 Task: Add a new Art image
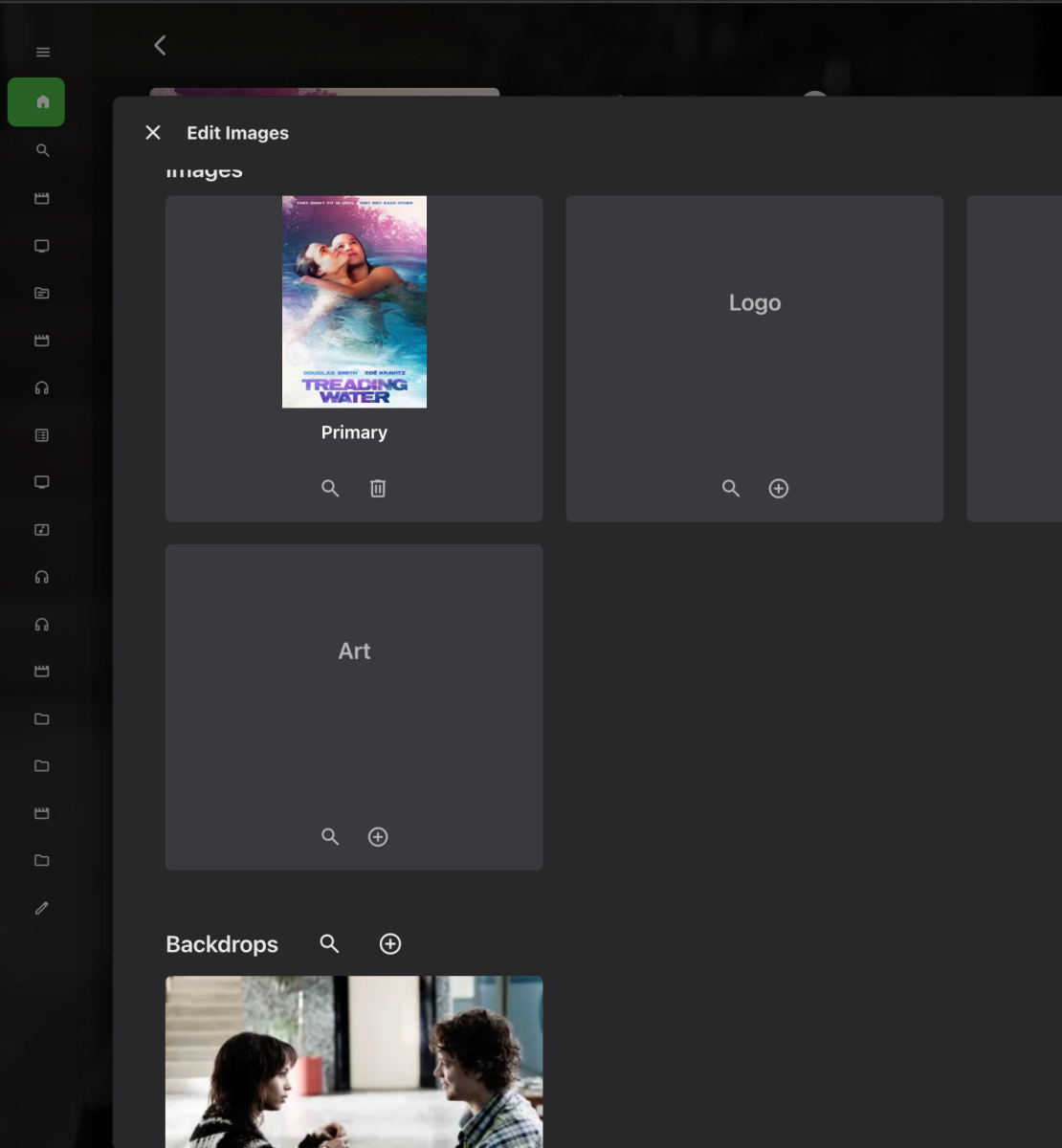point(378,837)
